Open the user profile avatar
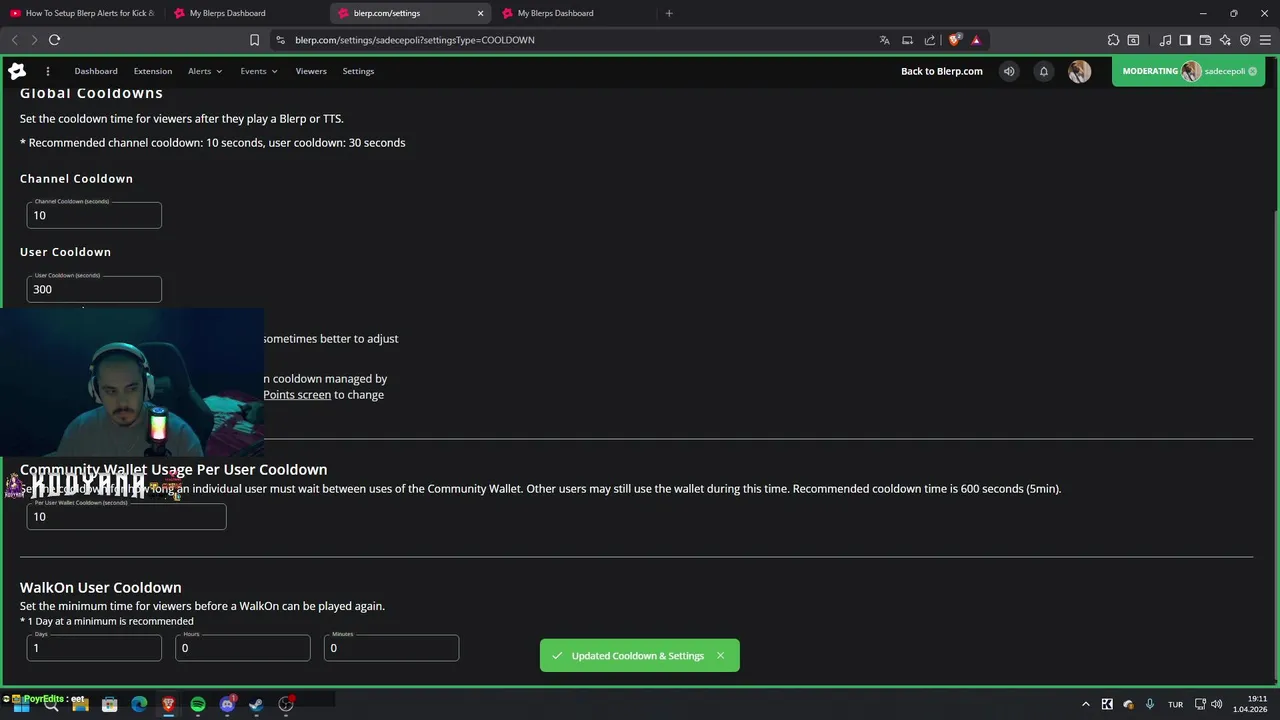The image size is (1280, 720). point(1079,71)
